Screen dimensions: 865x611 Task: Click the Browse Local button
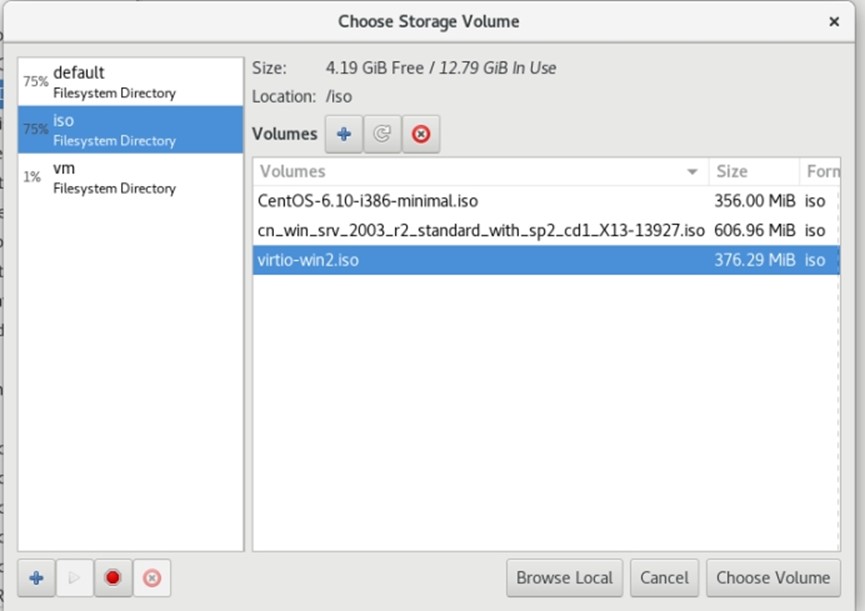565,577
